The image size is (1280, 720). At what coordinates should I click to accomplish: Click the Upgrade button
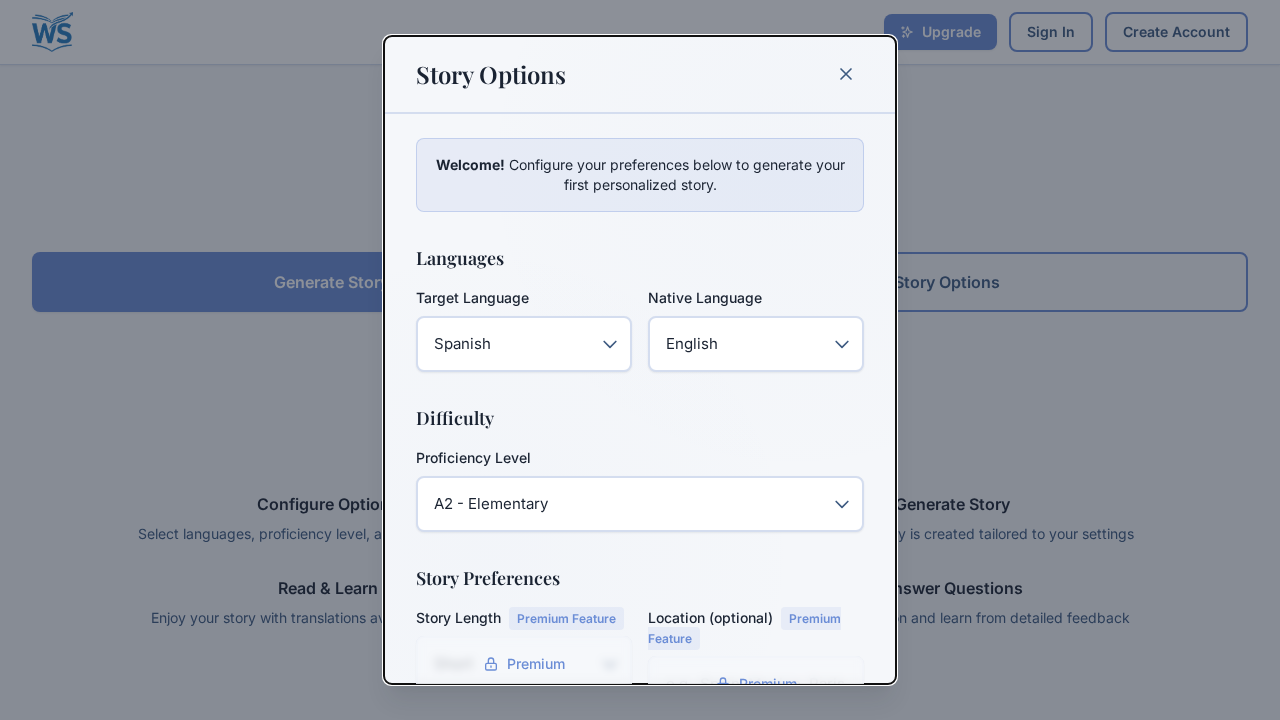940,32
